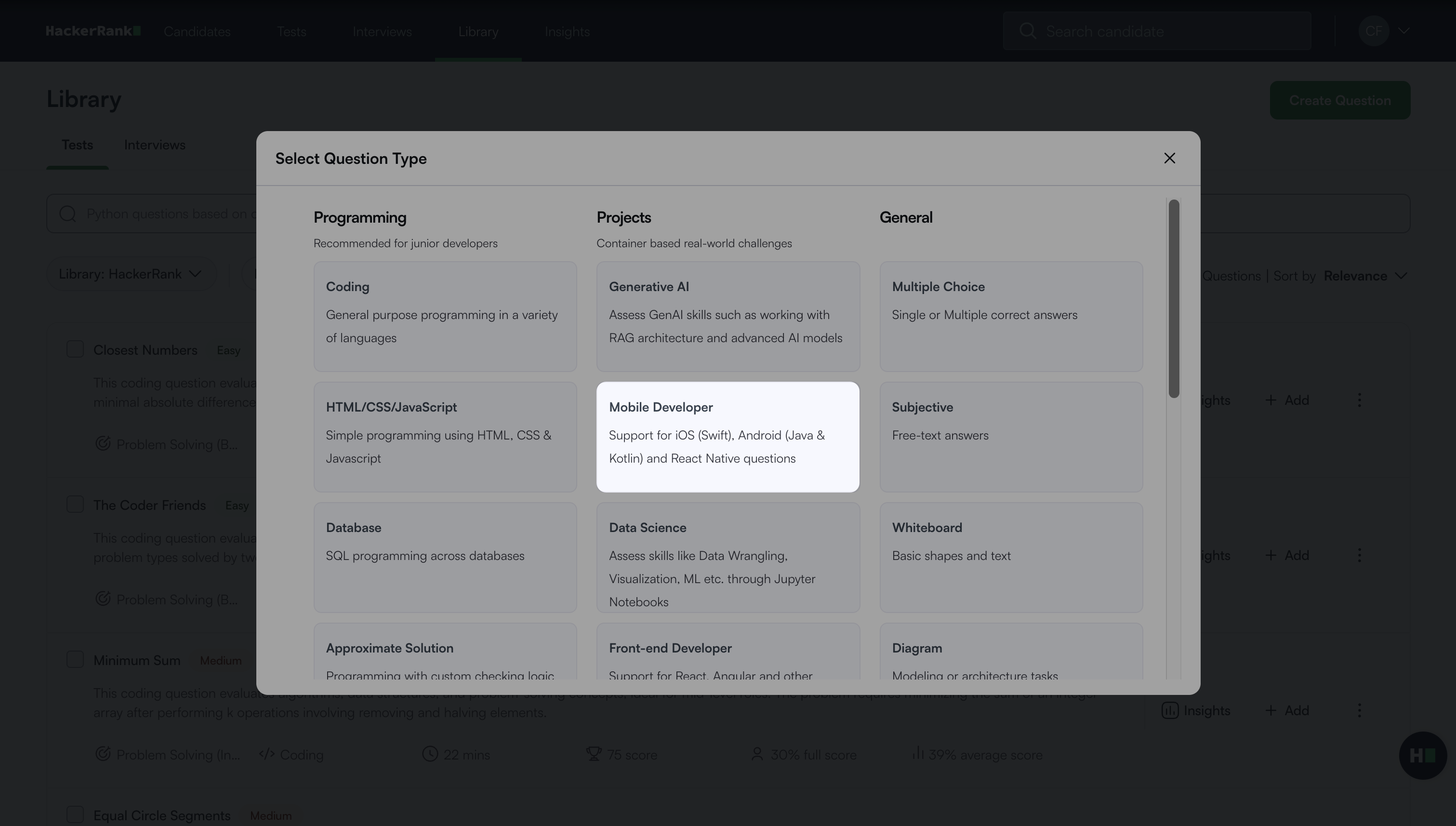Go to the Candidates nav item
This screenshot has width=1456, height=826.
(x=197, y=32)
